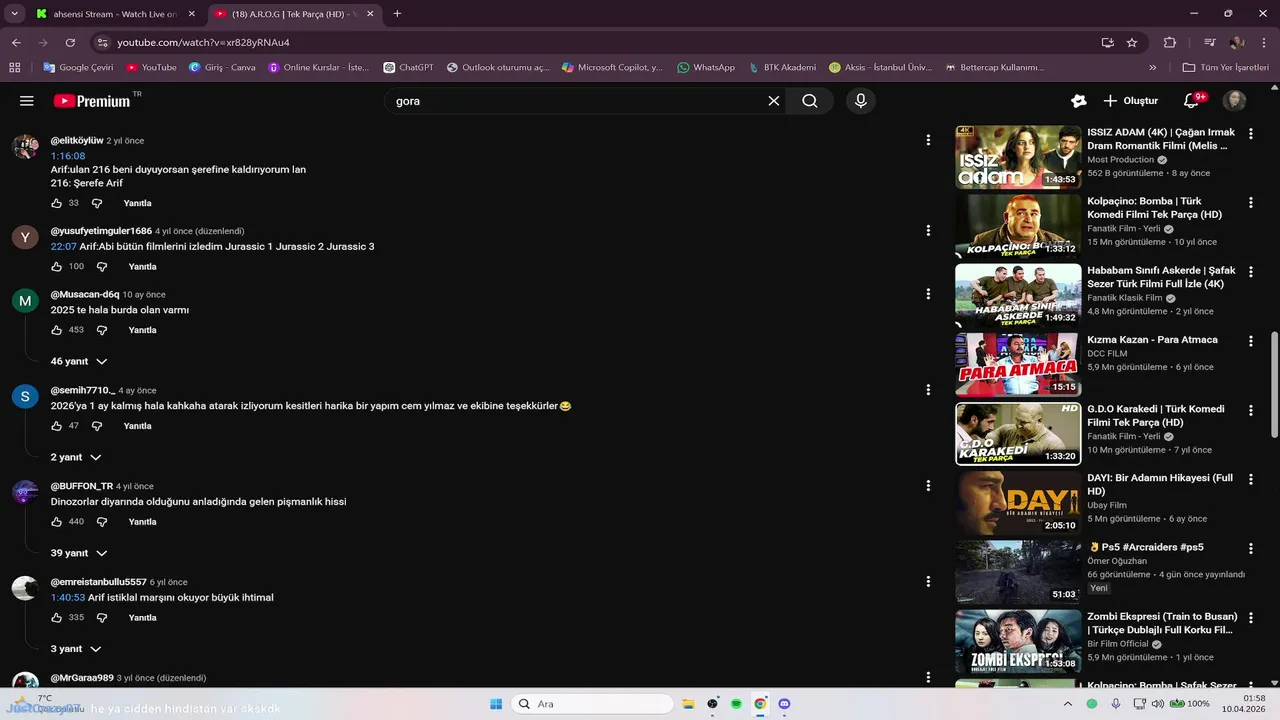Dislike the comment by @Musacan-d6q

[x=102, y=330]
